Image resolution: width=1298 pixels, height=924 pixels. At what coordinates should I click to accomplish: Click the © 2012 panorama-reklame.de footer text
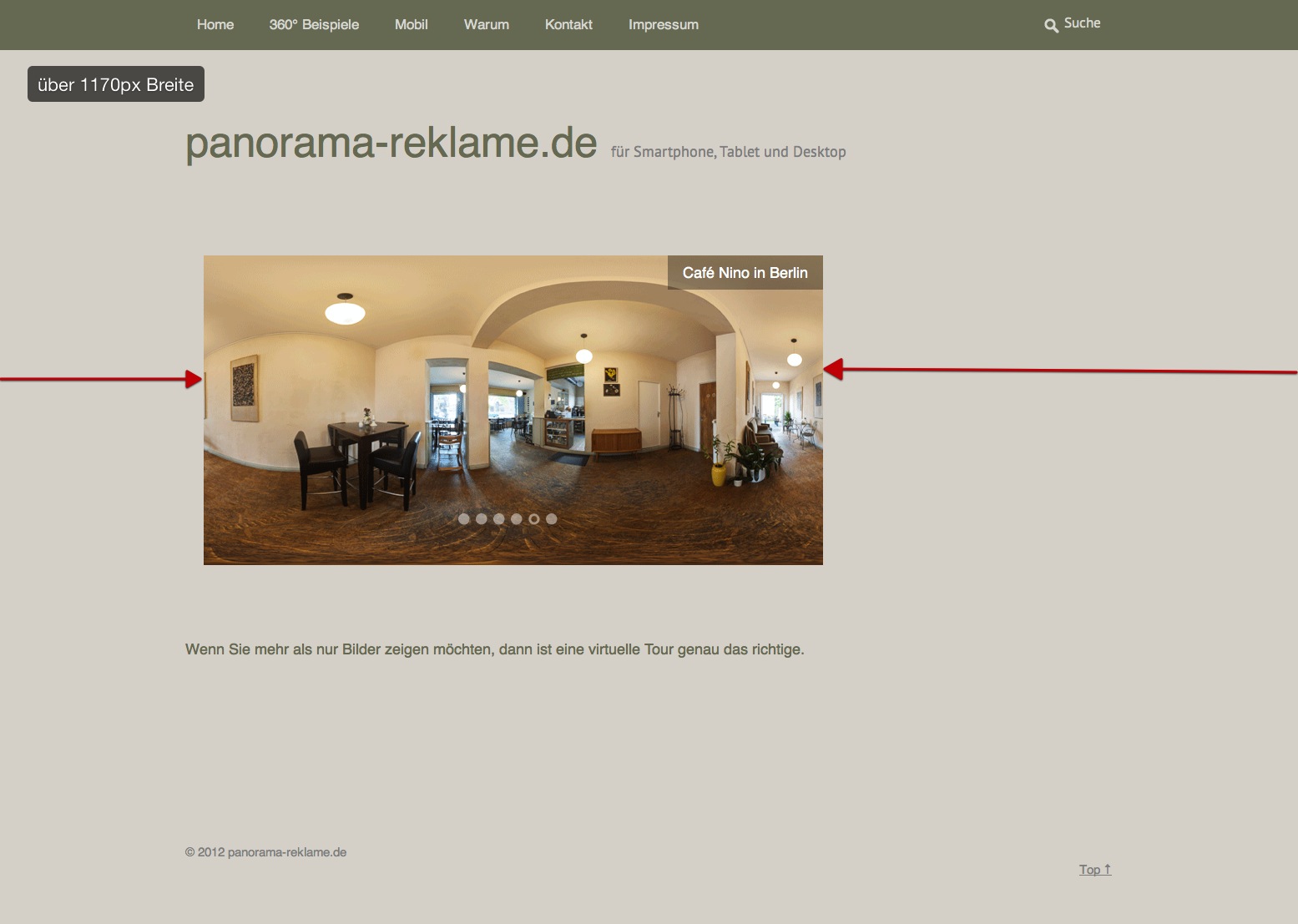point(265,852)
